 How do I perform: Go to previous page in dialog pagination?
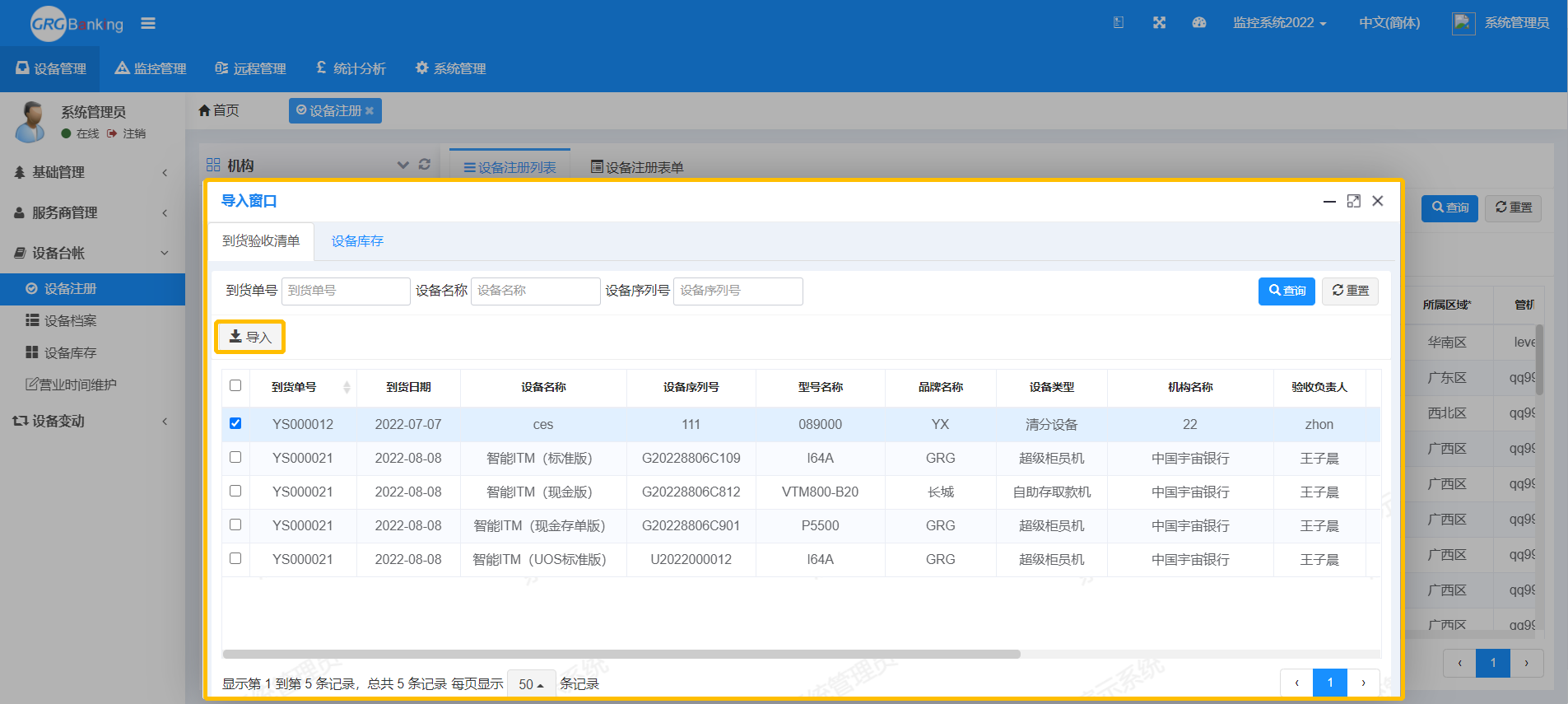pyautogui.click(x=1296, y=683)
